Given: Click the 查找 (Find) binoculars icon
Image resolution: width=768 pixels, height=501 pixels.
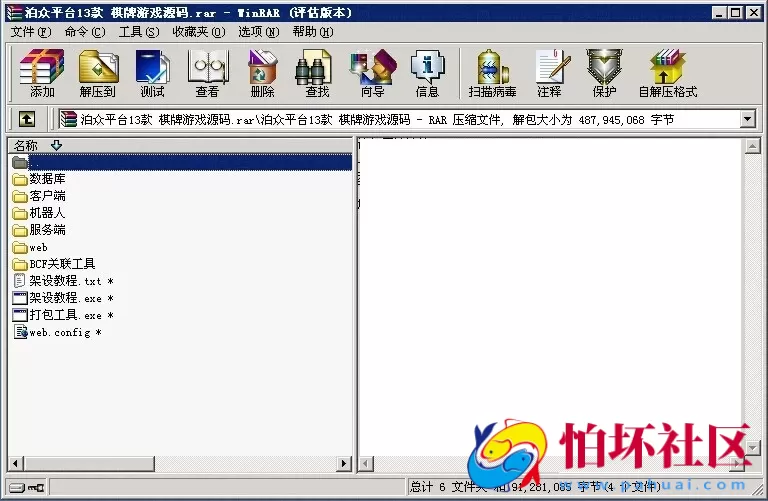Looking at the screenshot, I should click(x=317, y=73).
